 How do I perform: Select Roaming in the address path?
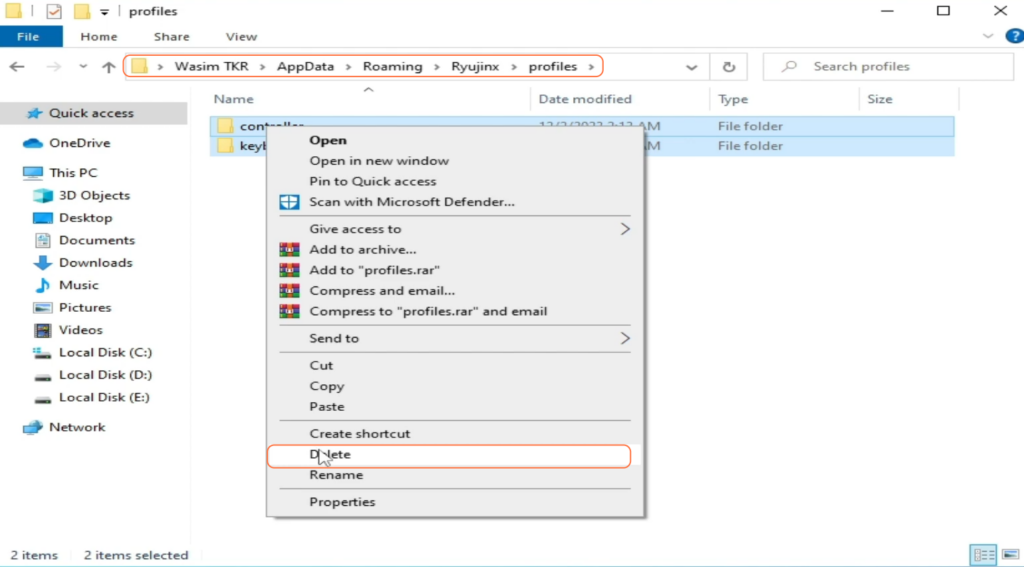point(392,67)
